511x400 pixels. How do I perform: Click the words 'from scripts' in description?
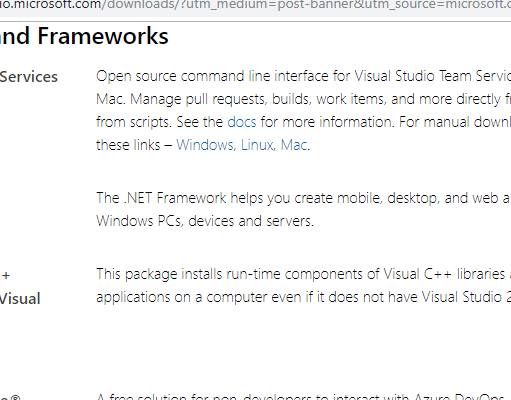134,122
